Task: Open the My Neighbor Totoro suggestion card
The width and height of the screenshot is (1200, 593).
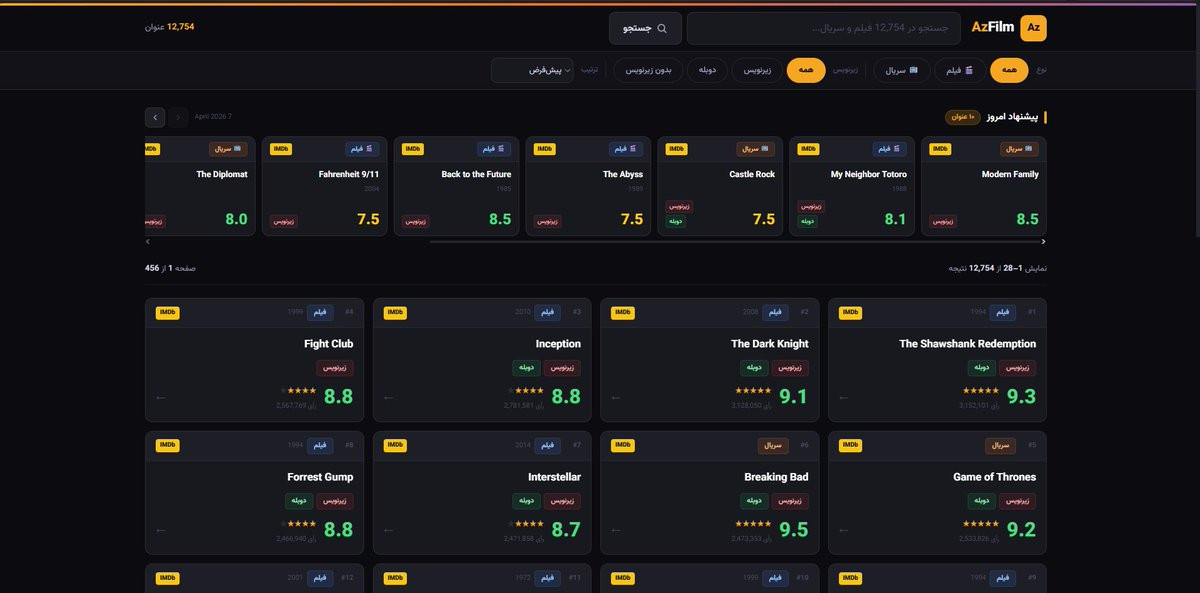Action: click(852, 186)
